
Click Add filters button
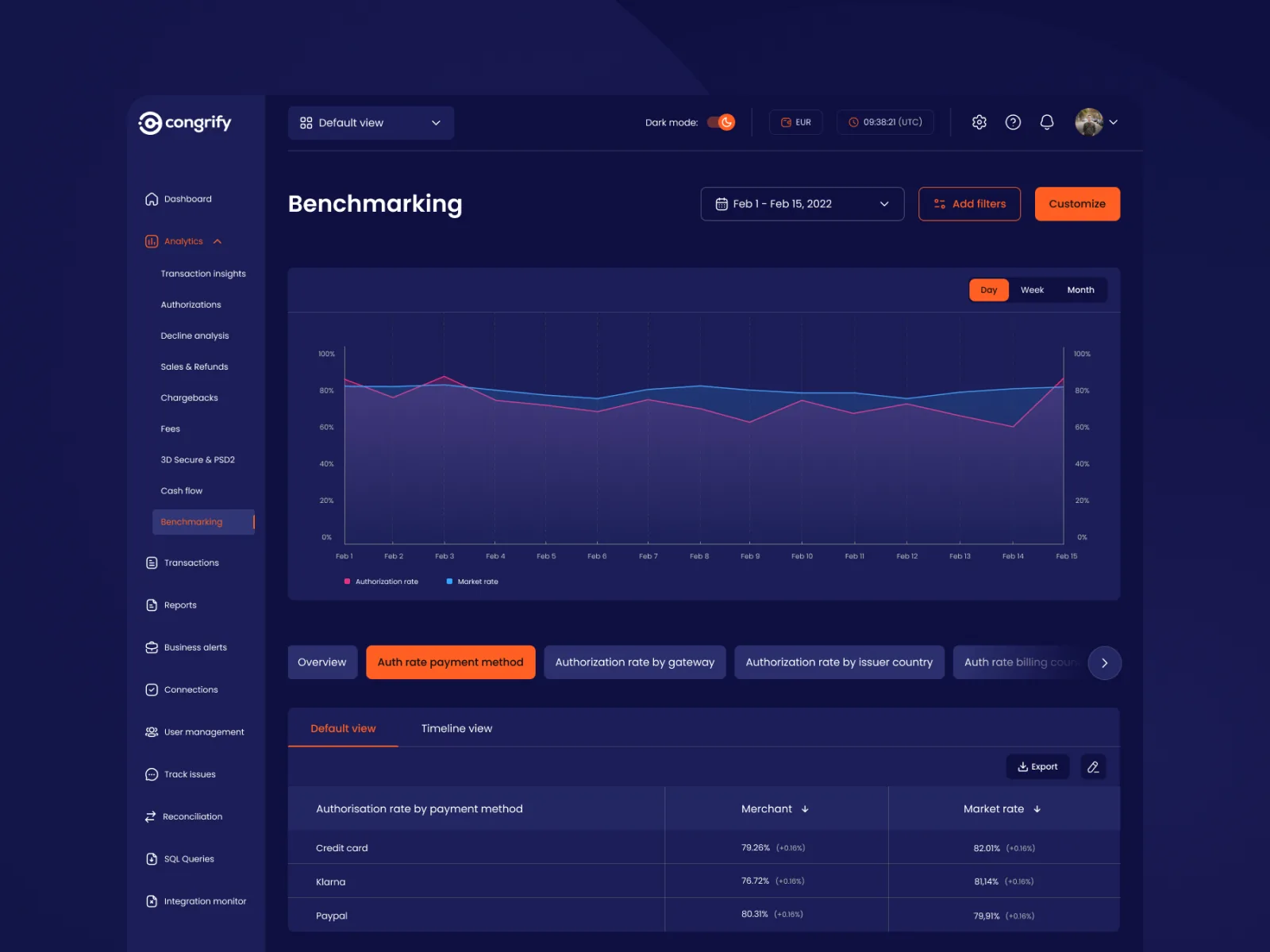[969, 204]
